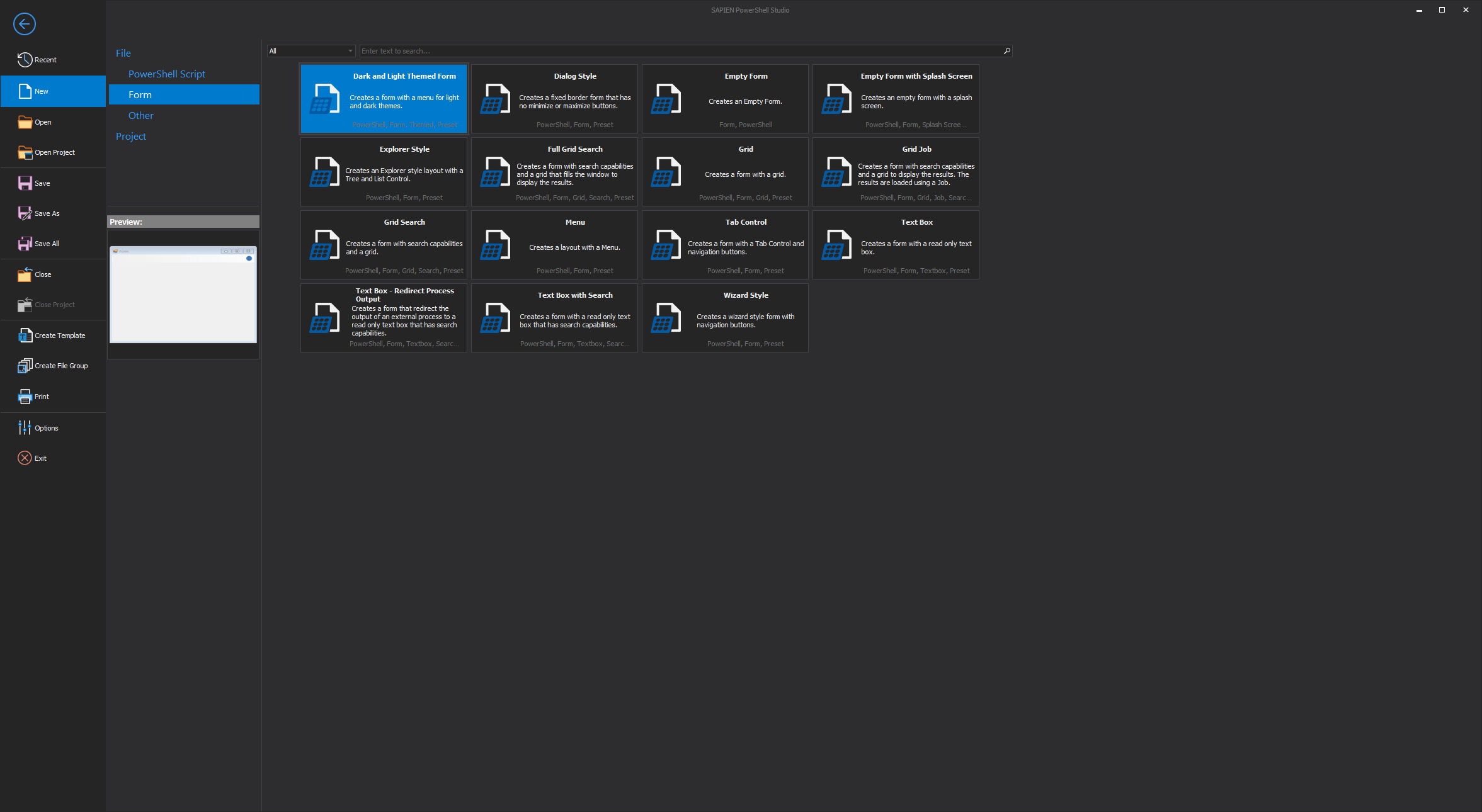Click the 'Creates a layout with a Menu.' text
Viewport: 1482px width, 812px height.
pos(574,247)
